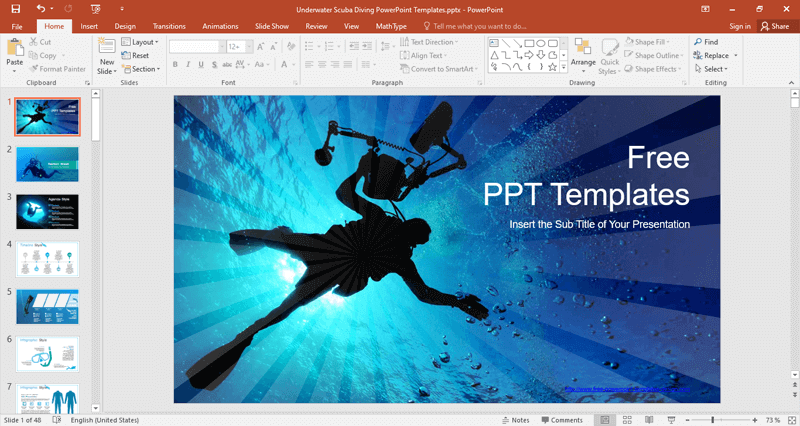The width and height of the screenshot is (800, 426).
Task: Switch to Slide Show tab
Action: coord(272,26)
